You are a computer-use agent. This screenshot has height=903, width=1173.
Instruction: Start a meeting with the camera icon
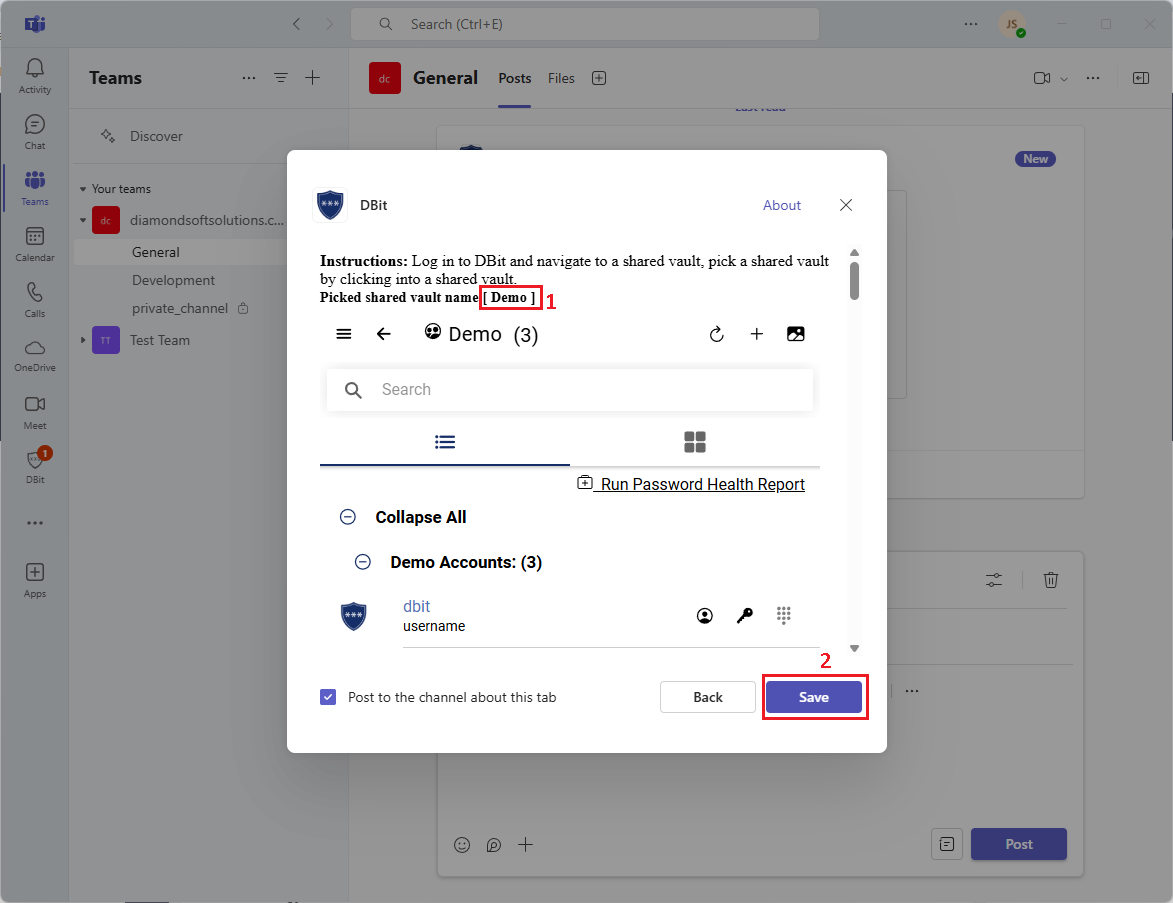point(1041,79)
